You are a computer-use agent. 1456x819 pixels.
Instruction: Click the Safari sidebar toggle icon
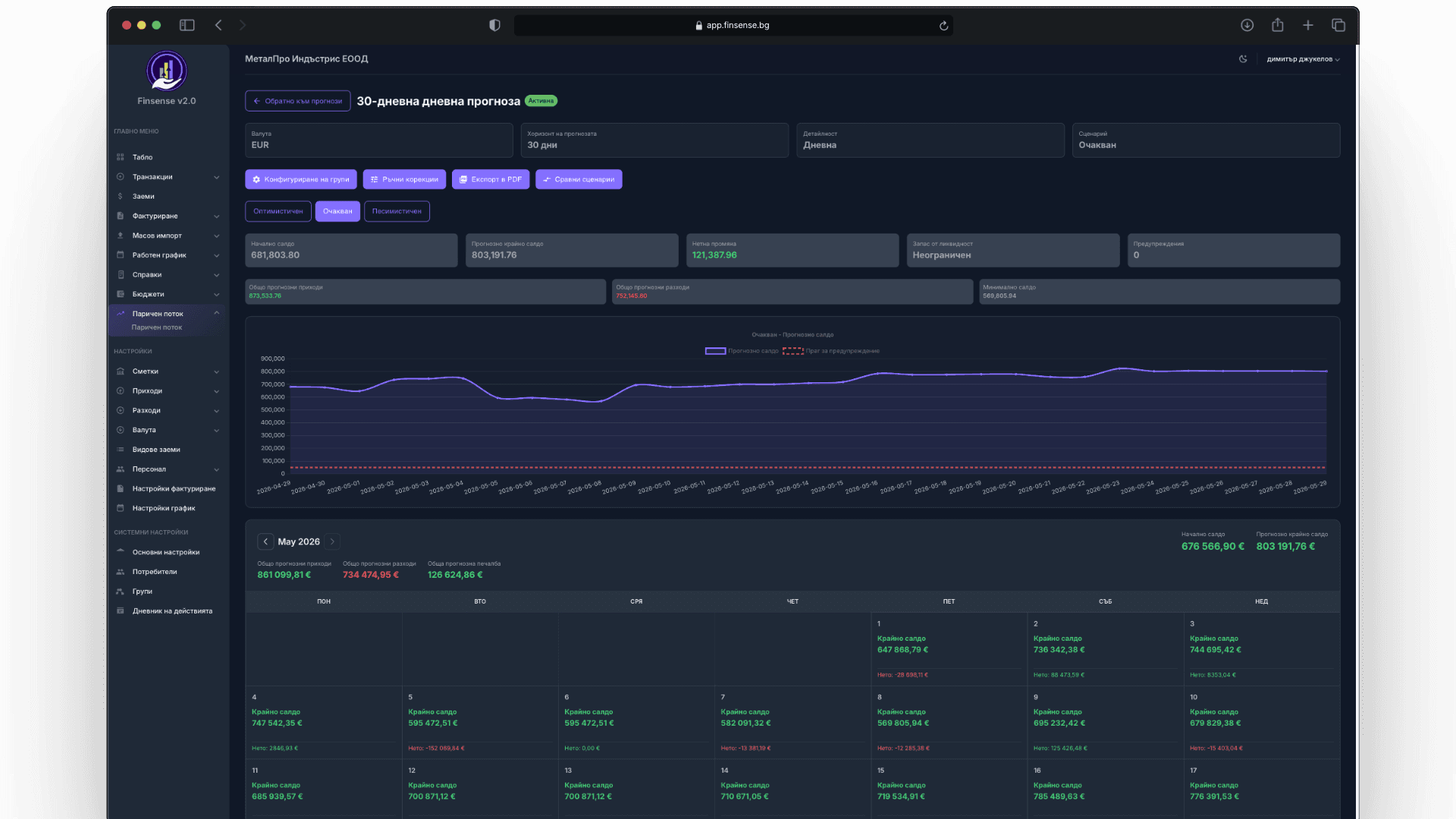pyautogui.click(x=187, y=25)
